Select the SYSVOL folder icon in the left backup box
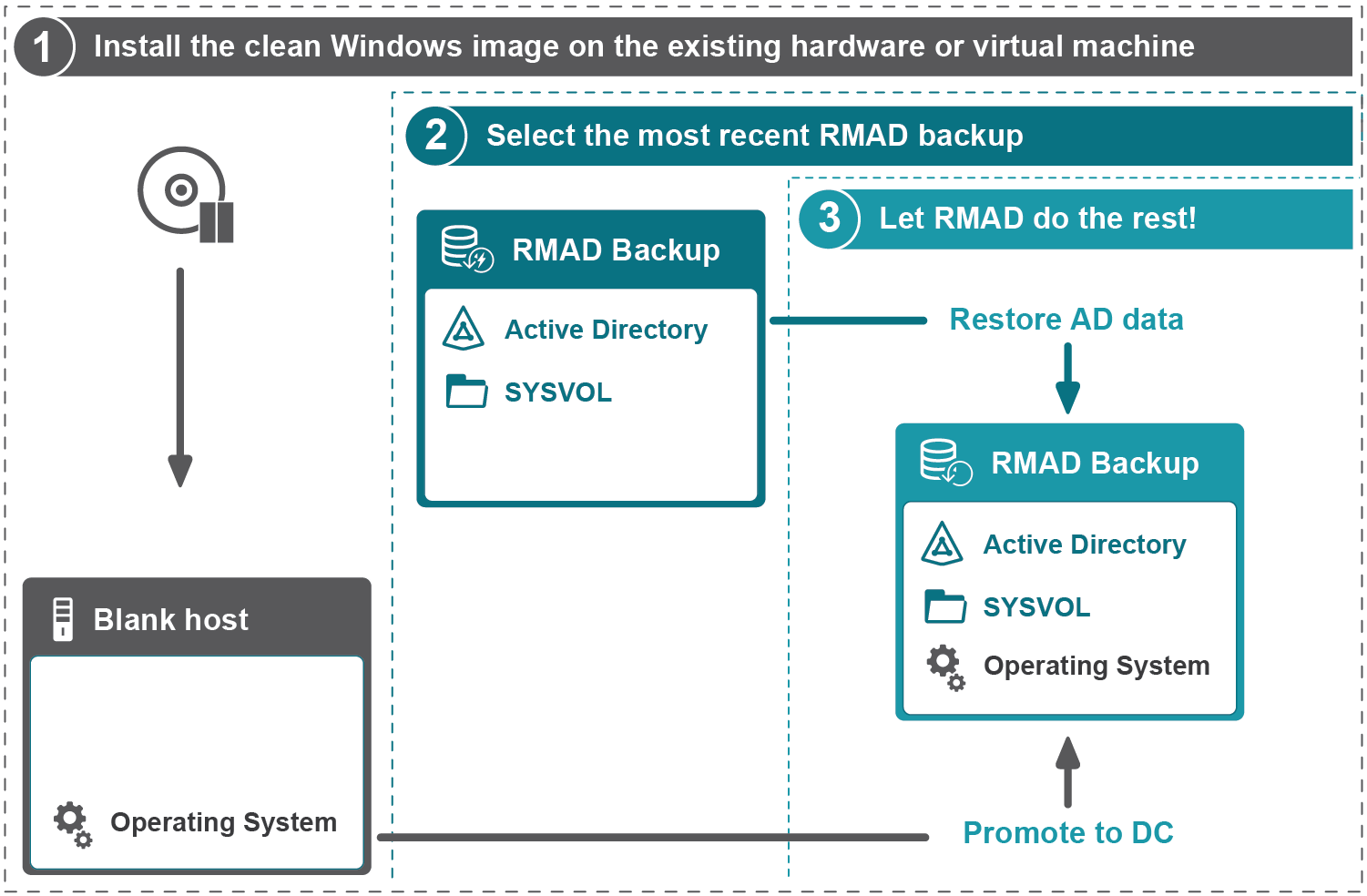Viewport: 1367px width, 896px height. 466,392
